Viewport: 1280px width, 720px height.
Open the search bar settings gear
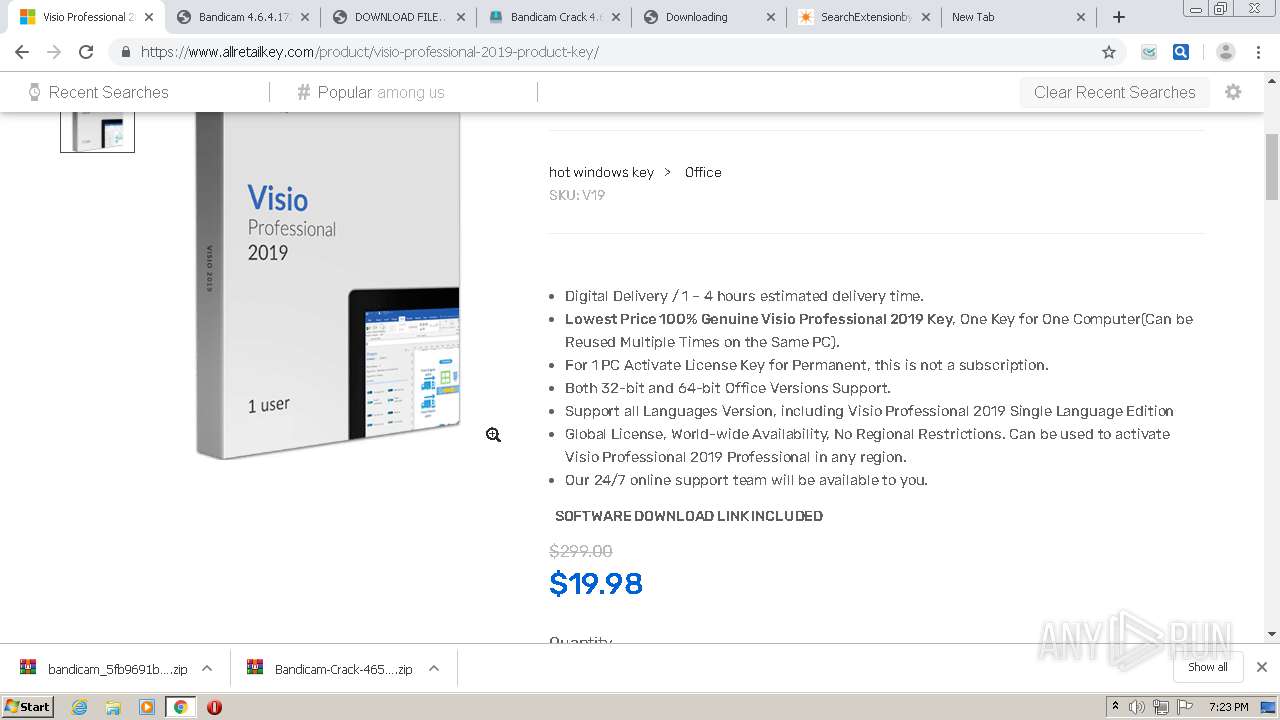[1233, 92]
